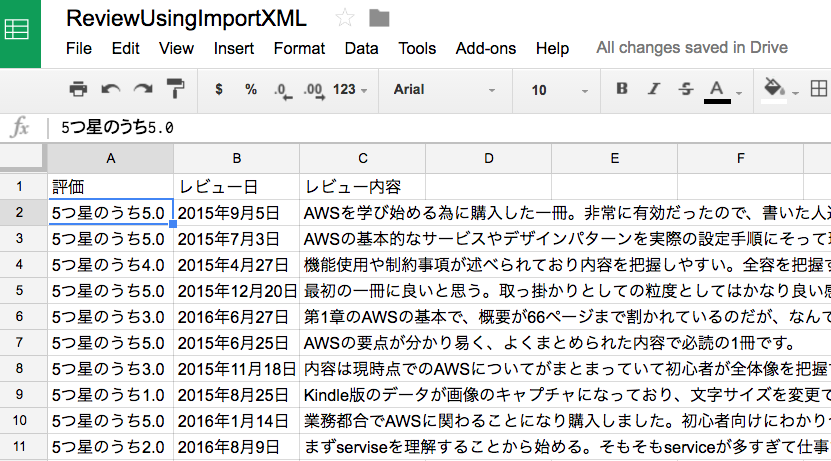Select the Paint format tool
The width and height of the screenshot is (831, 461).
coord(175,88)
